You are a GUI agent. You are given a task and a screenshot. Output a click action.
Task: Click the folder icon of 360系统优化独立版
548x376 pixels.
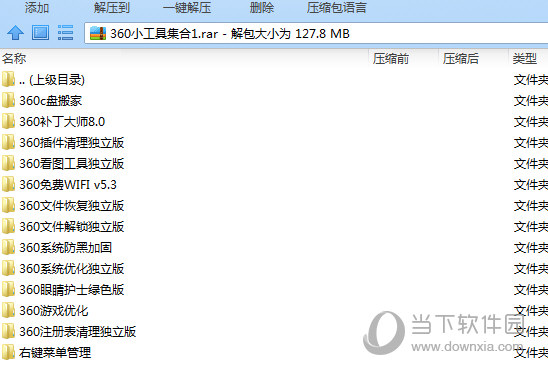click(x=8, y=268)
